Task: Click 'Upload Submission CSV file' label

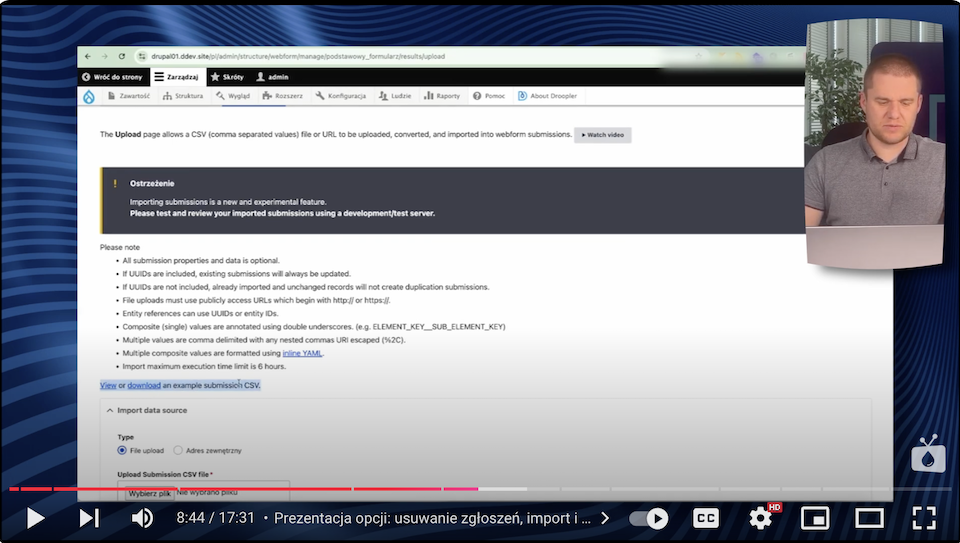Action: (x=165, y=474)
